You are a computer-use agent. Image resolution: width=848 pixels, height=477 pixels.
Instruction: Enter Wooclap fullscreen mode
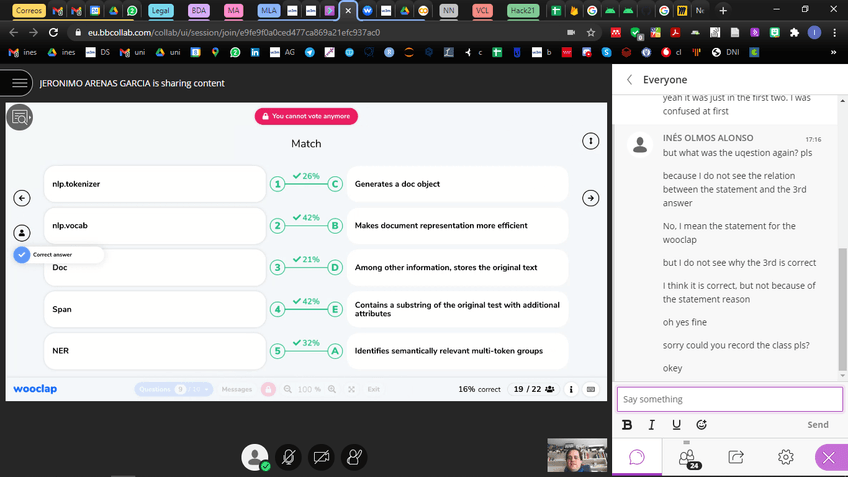352,389
